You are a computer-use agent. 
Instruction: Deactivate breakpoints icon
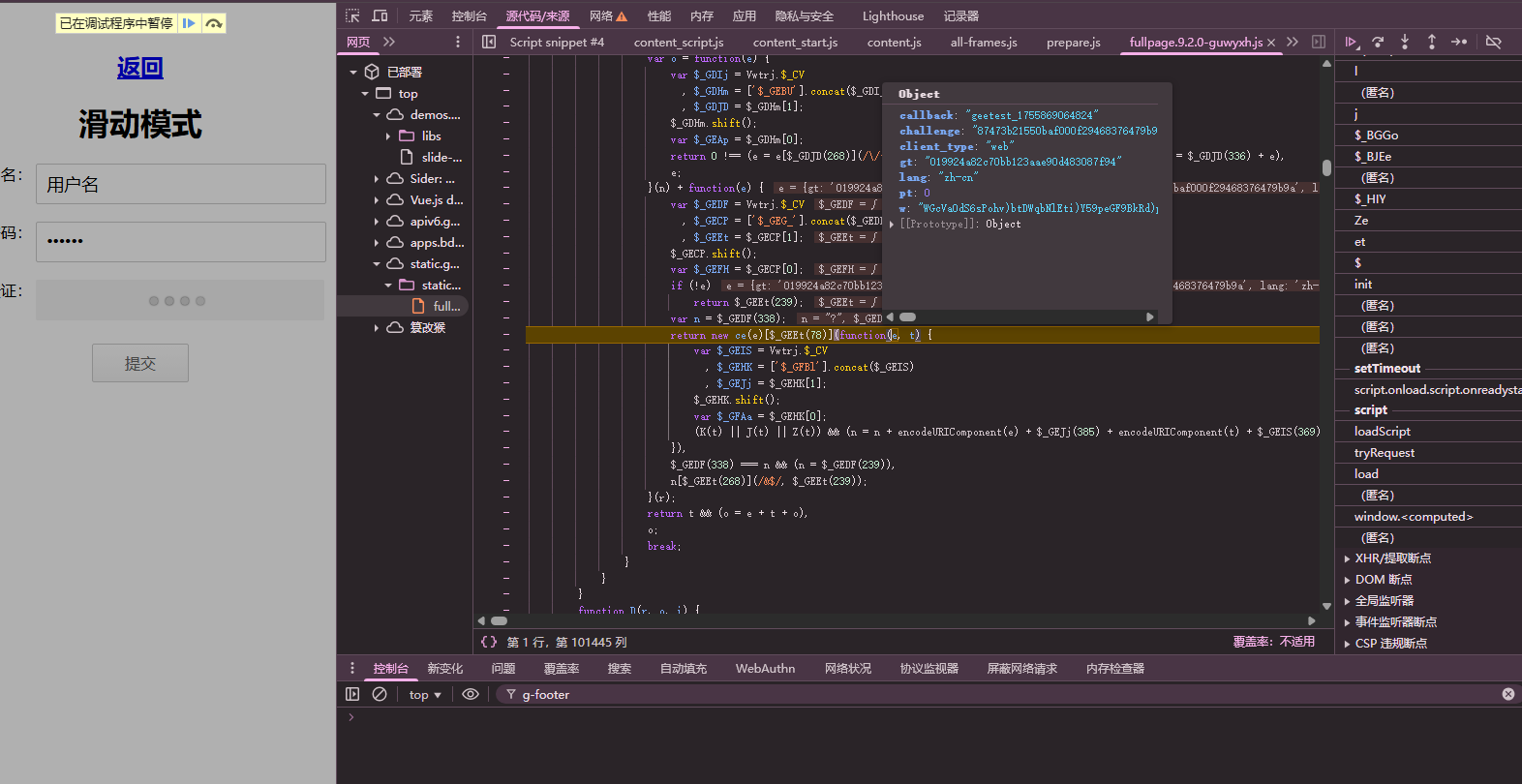[x=1494, y=42]
